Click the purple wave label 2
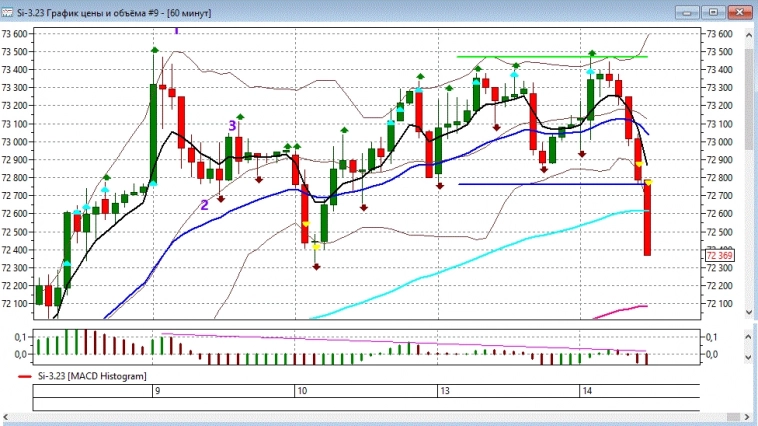 pyautogui.click(x=204, y=204)
